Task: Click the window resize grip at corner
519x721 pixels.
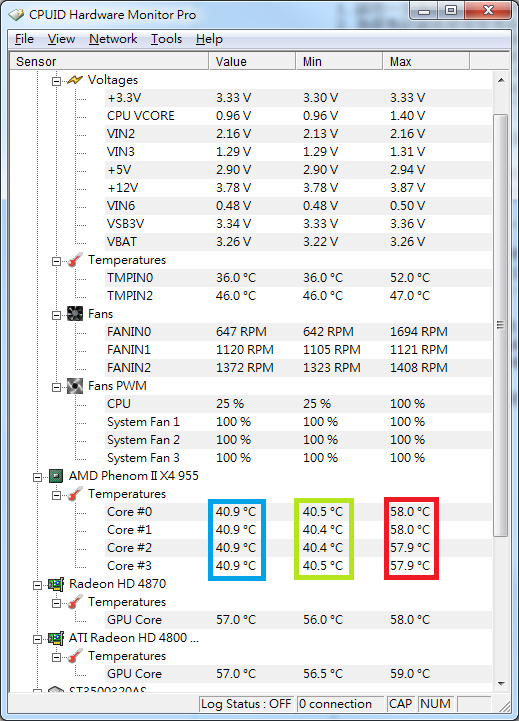Action: (504, 706)
